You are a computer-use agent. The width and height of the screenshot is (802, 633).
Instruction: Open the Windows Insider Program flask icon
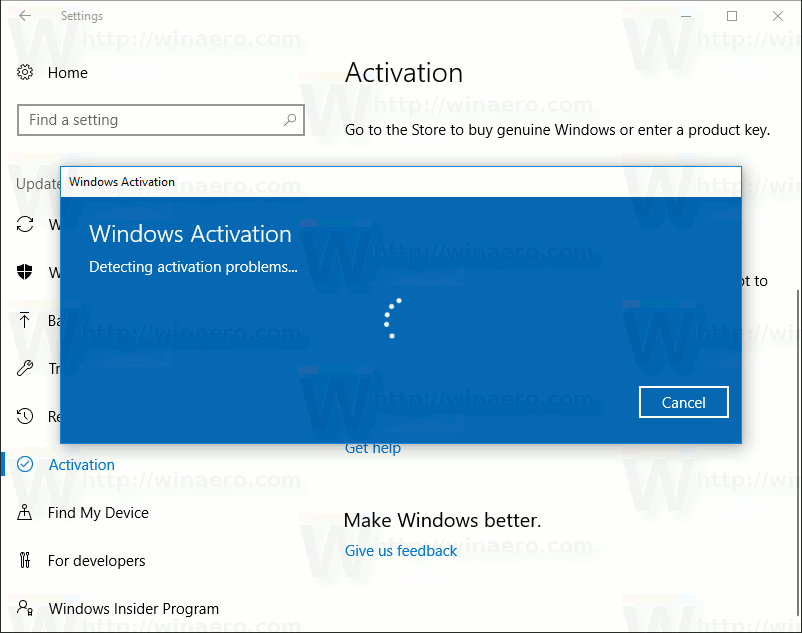[24, 608]
